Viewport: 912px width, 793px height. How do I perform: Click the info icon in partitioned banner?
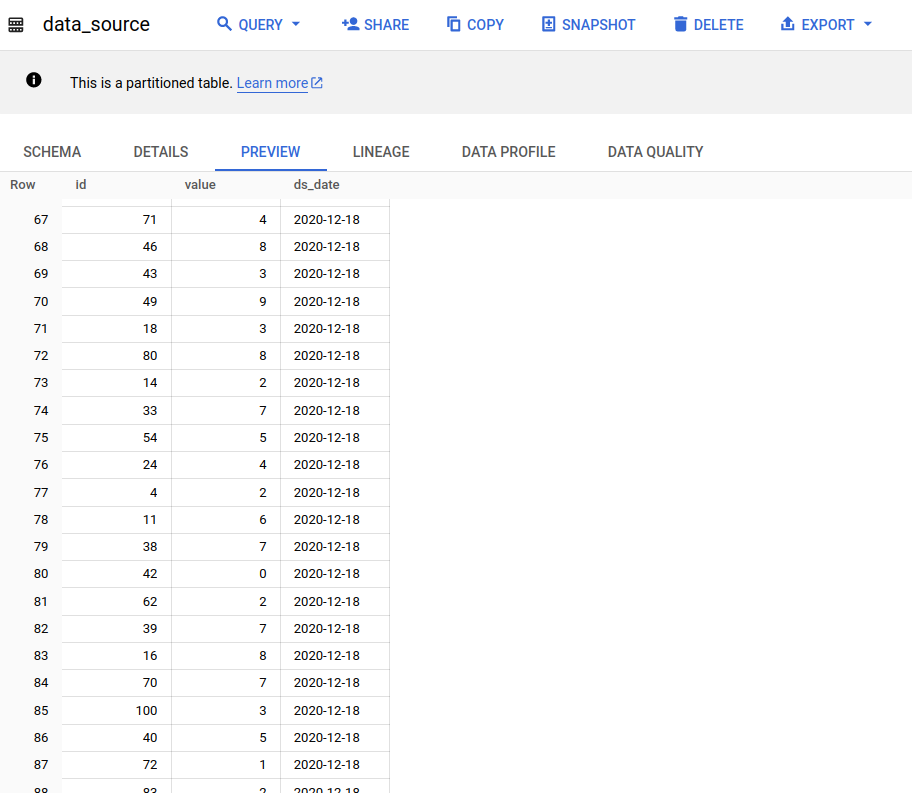(x=34, y=80)
